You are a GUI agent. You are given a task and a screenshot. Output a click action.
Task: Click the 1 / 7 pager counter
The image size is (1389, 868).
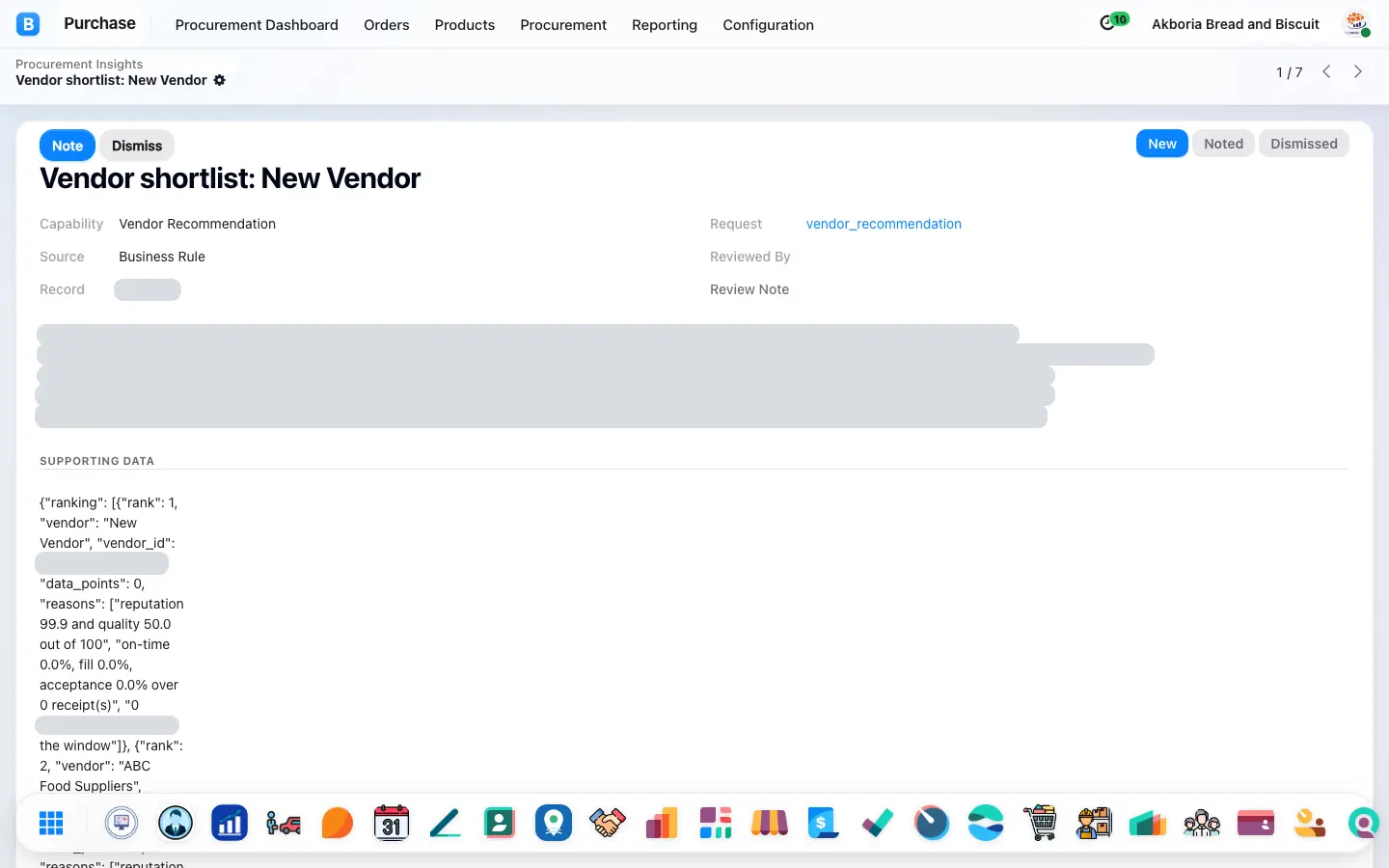[x=1289, y=72]
